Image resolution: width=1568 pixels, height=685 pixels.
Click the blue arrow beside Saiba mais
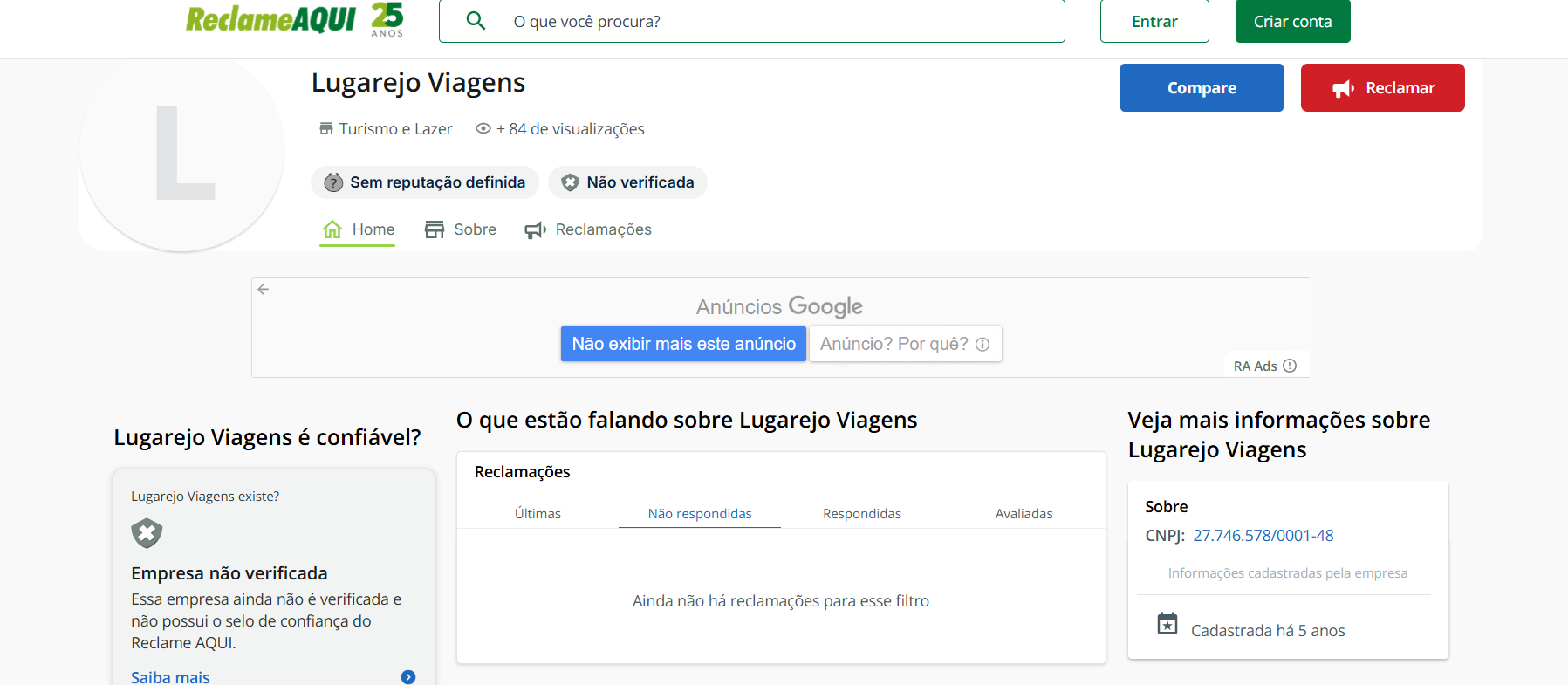tap(408, 677)
